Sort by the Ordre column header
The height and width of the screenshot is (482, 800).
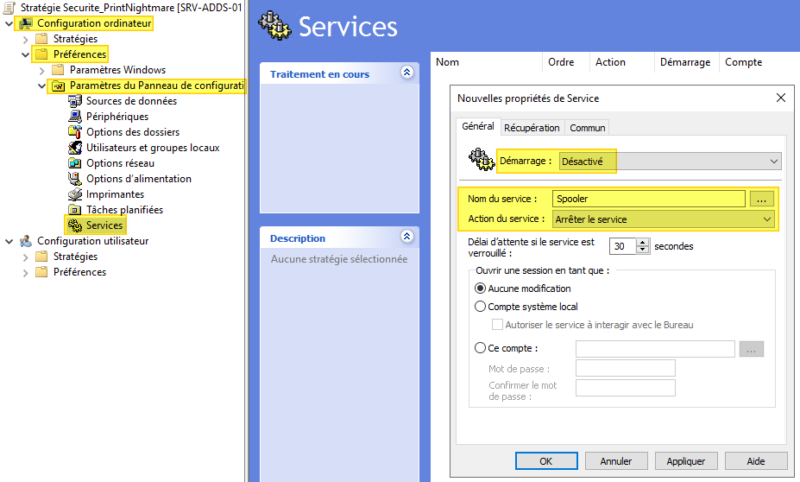565,62
